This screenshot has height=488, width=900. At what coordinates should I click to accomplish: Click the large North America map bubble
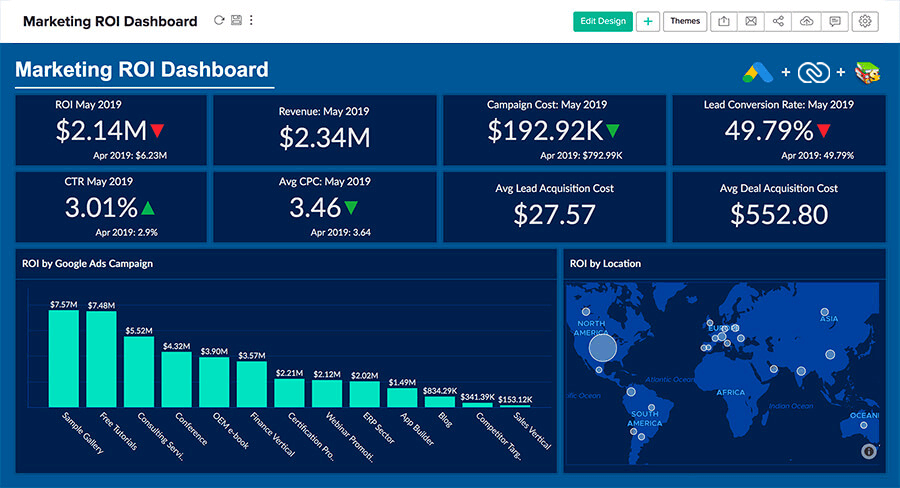click(x=602, y=348)
